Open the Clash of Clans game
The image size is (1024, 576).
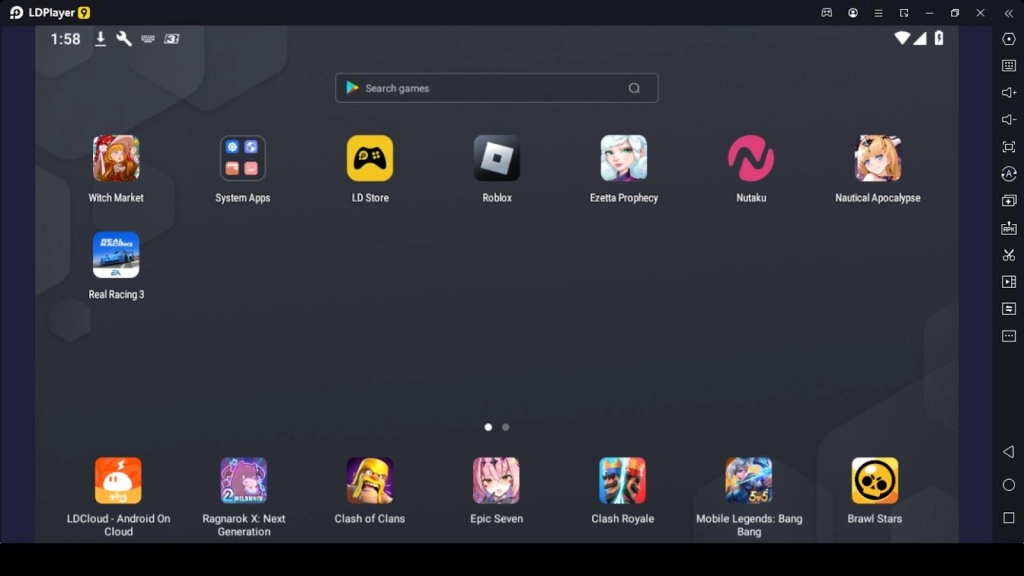pyautogui.click(x=369, y=481)
